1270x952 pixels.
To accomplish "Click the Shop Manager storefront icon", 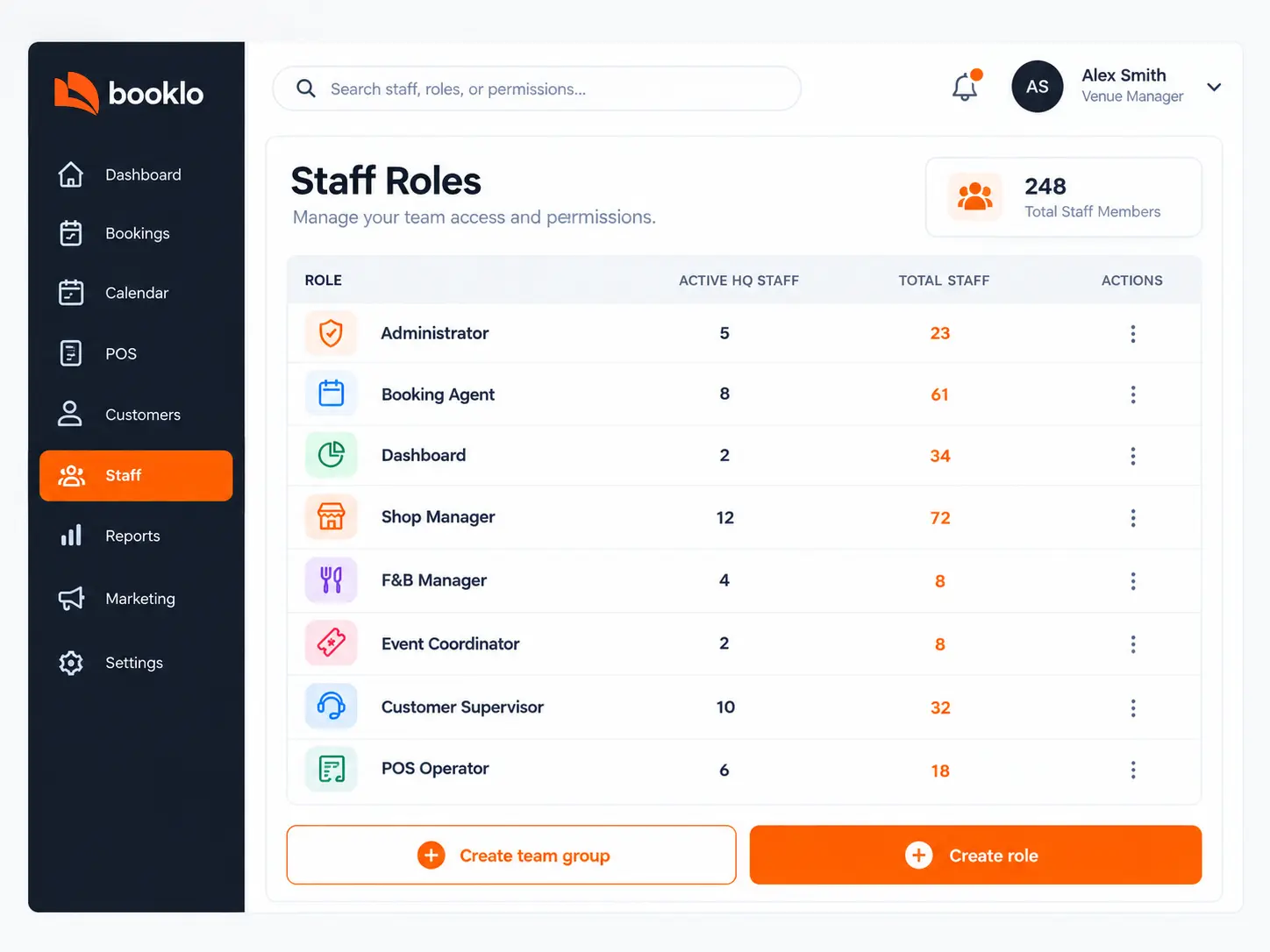I will click(x=331, y=517).
